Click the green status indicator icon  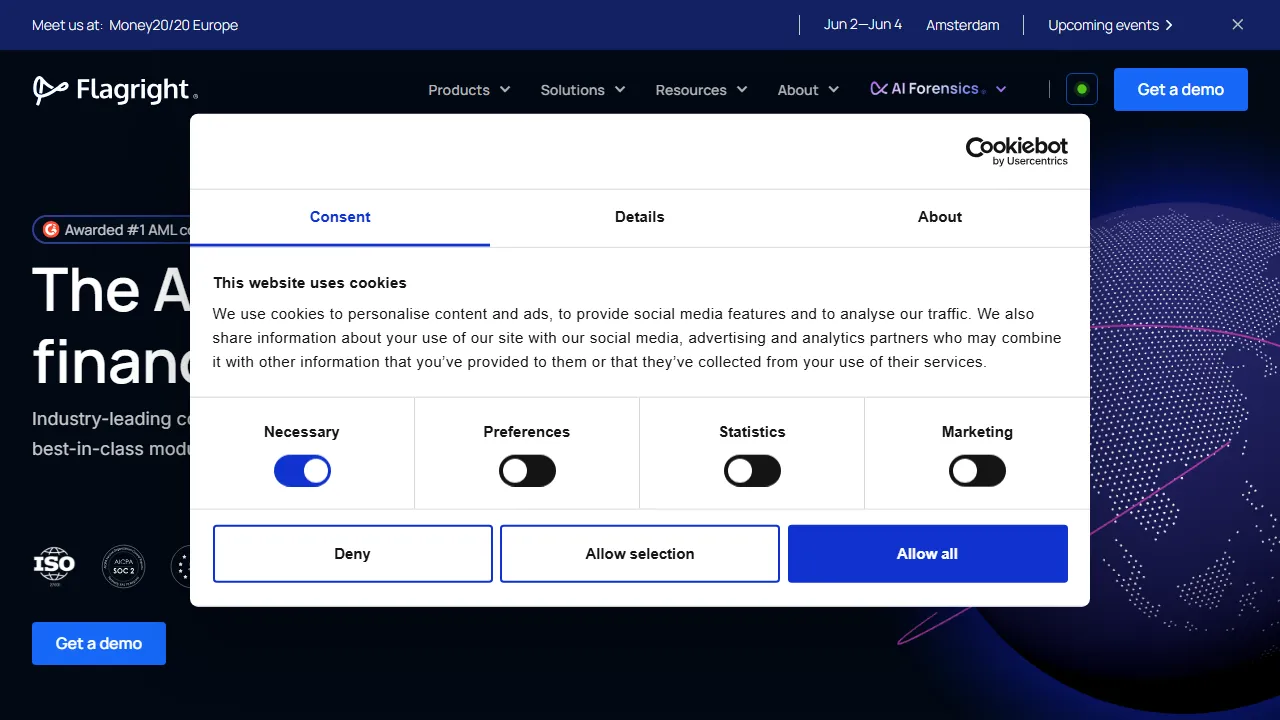click(x=1082, y=89)
